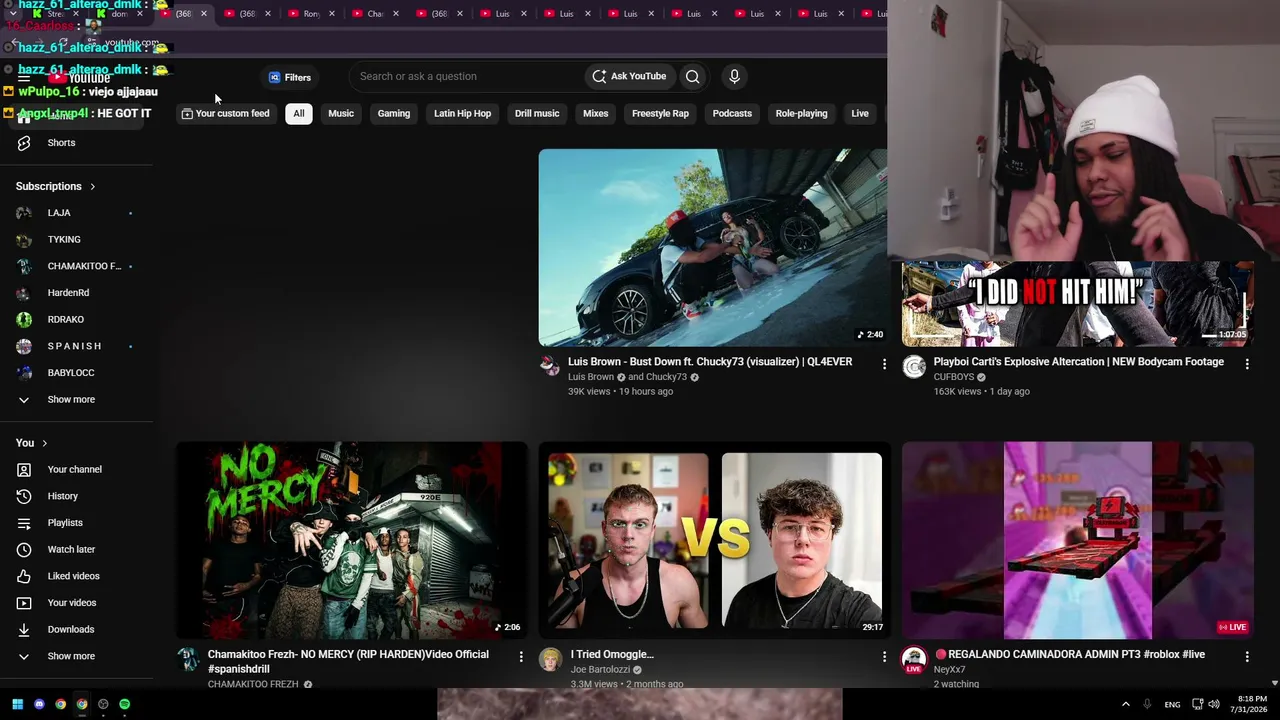
Task: Open Liked videos in the sidebar
Action: (x=77, y=576)
